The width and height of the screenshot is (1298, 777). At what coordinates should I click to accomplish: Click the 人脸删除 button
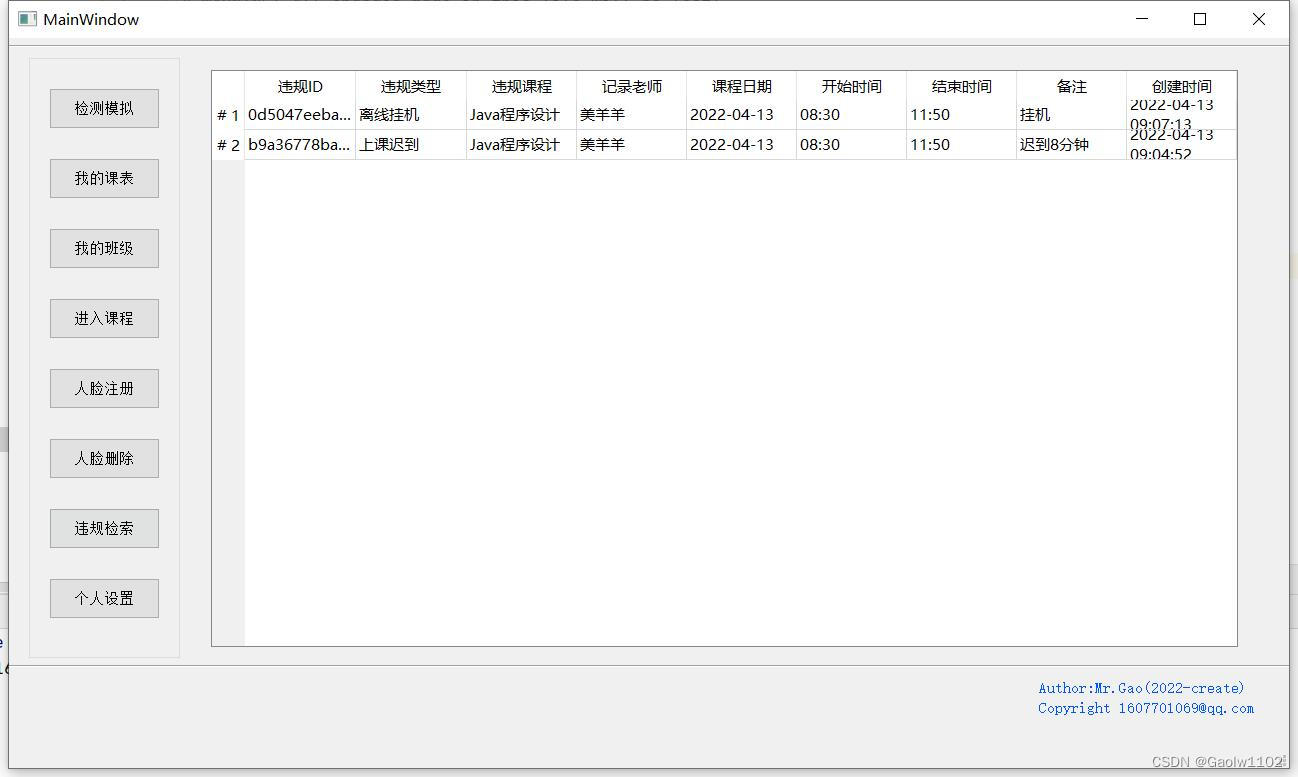[x=104, y=458]
